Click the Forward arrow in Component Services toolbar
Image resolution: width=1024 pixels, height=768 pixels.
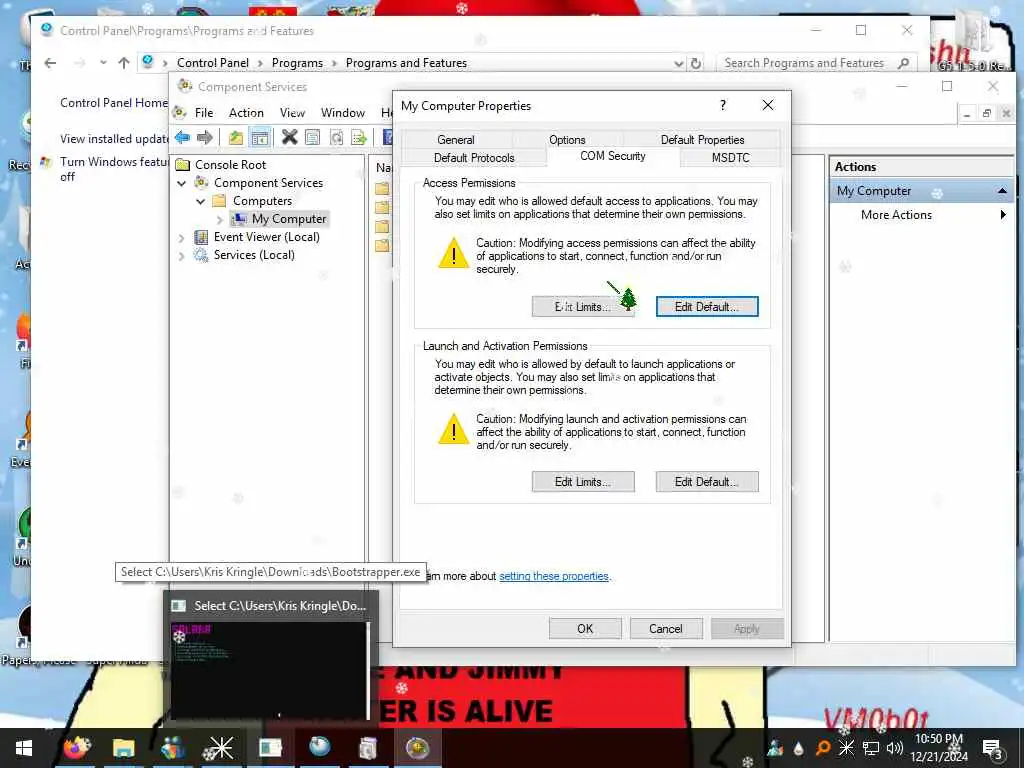(205, 137)
